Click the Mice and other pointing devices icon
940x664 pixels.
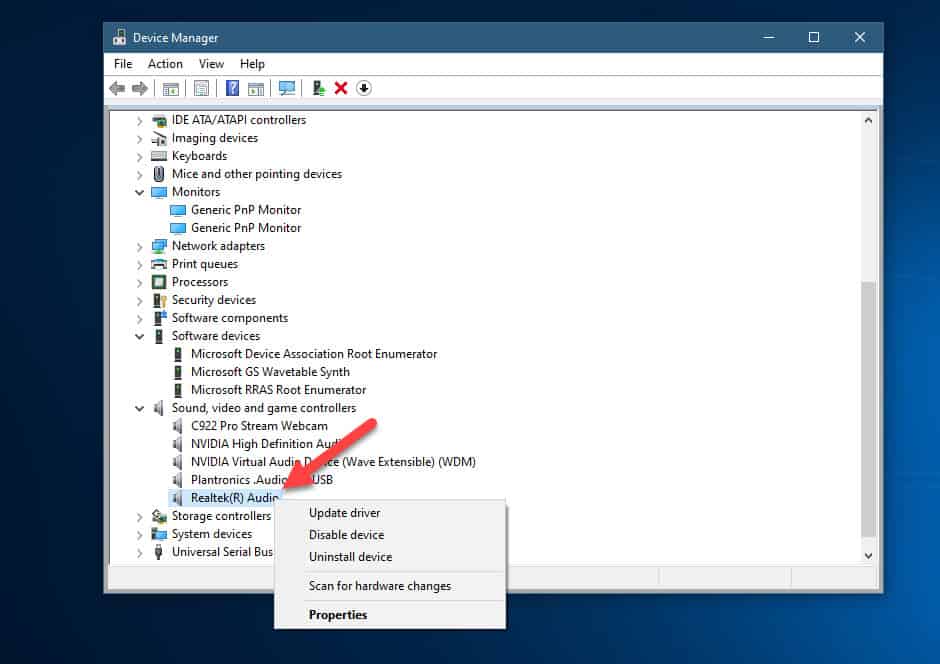click(x=159, y=174)
